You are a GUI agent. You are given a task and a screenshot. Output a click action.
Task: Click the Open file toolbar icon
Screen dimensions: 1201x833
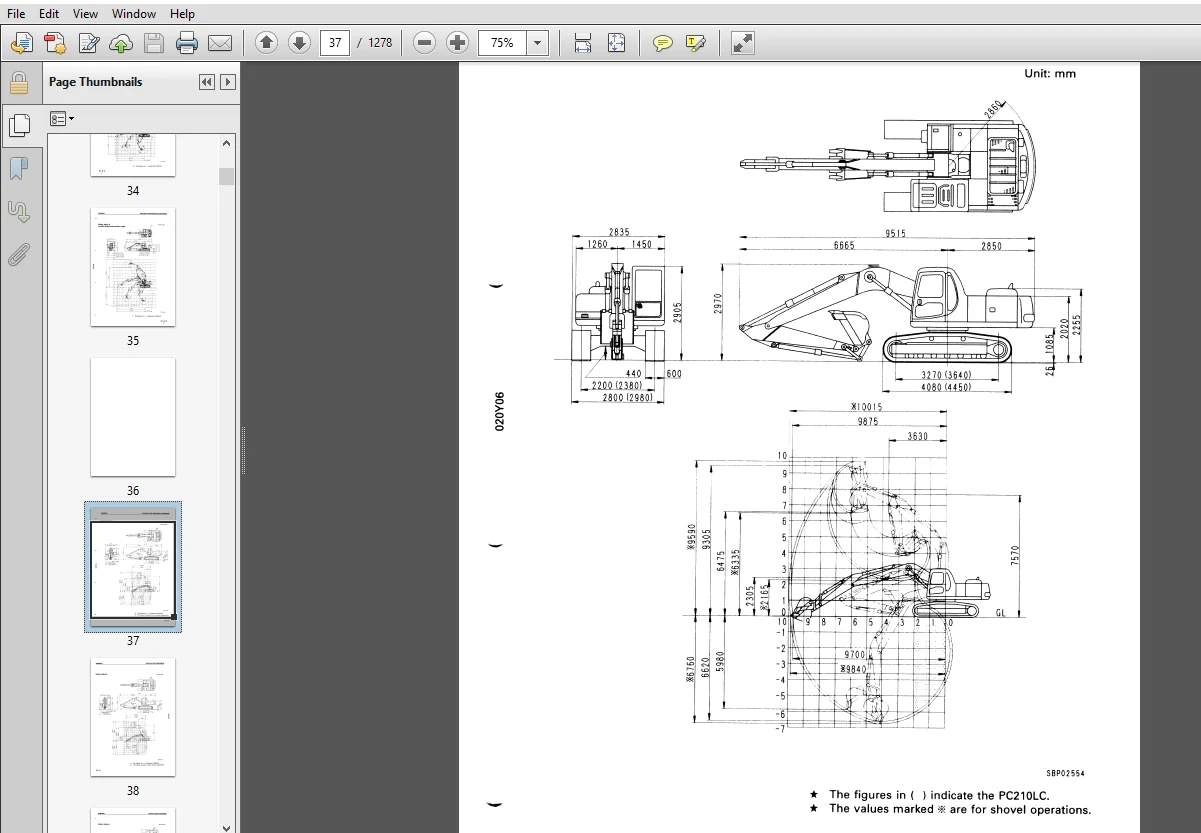(22, 43)
